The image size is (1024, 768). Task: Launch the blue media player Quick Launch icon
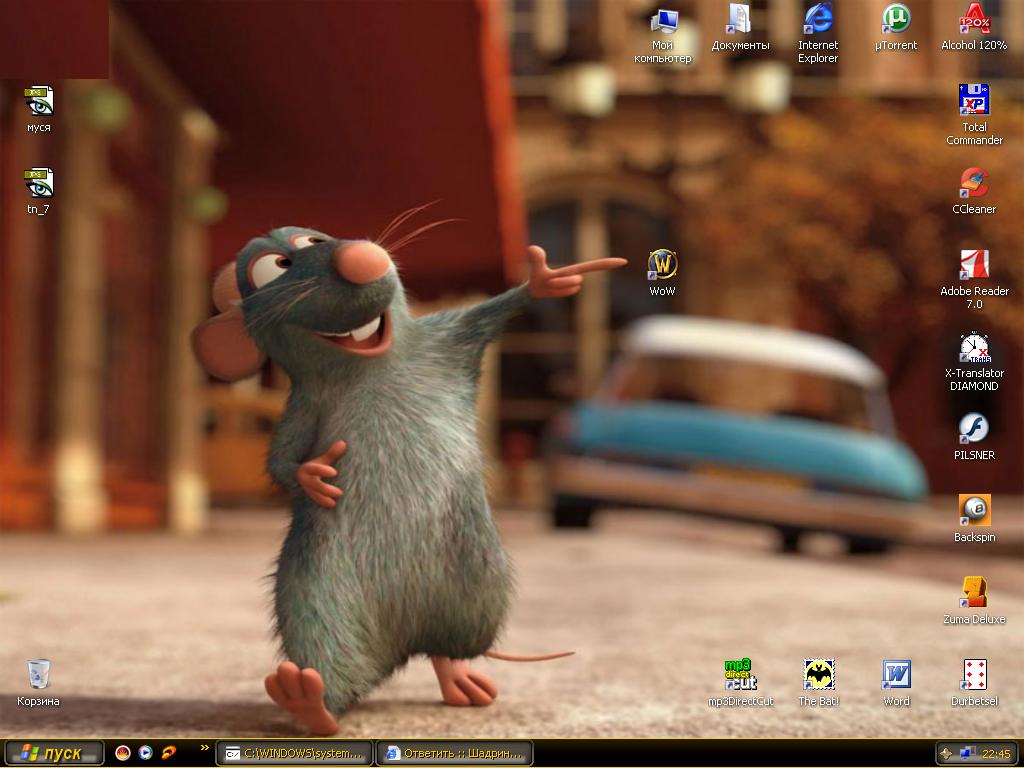[146, 753]
